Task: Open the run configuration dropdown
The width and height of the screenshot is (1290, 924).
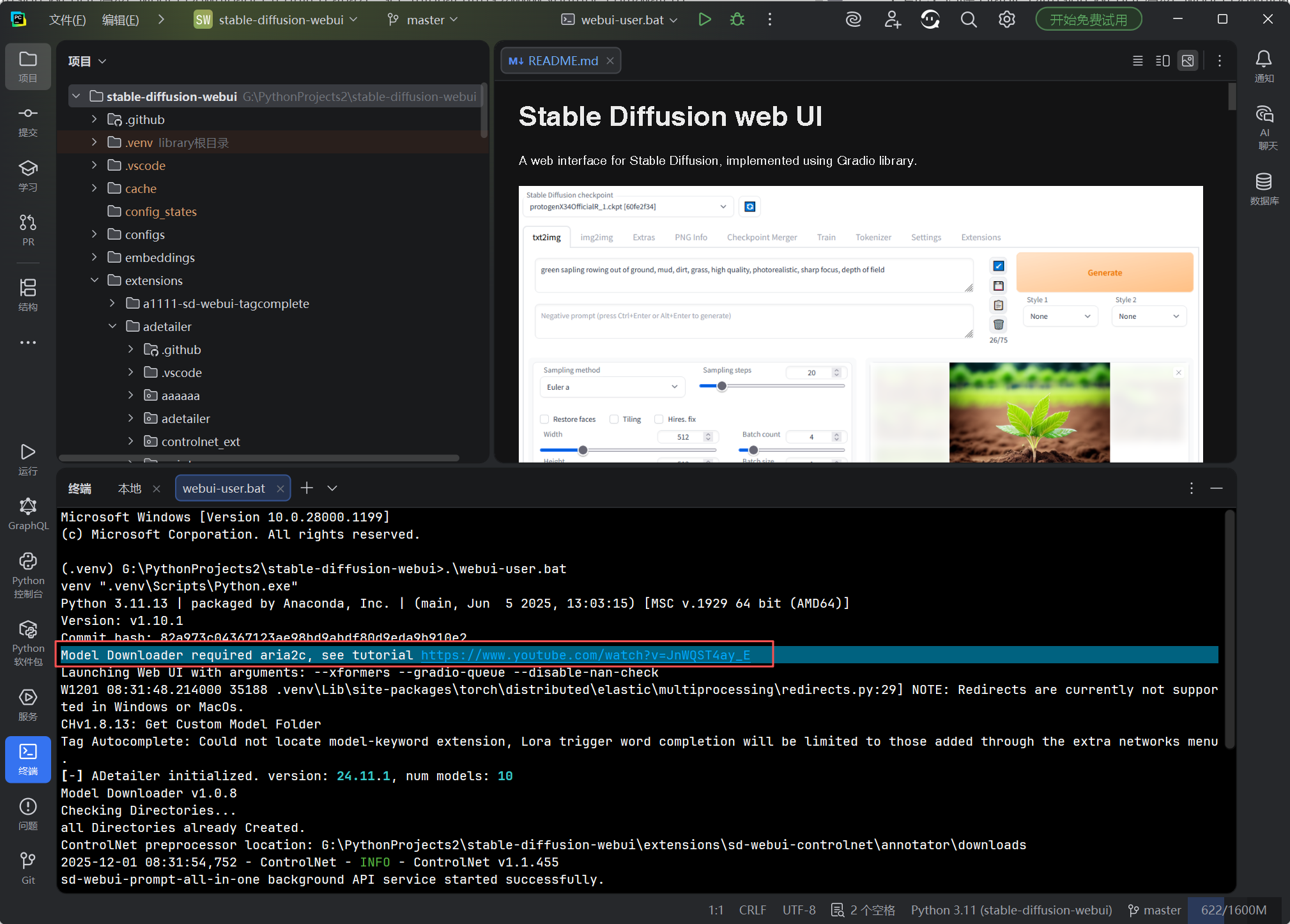Action: coord(617,19)
